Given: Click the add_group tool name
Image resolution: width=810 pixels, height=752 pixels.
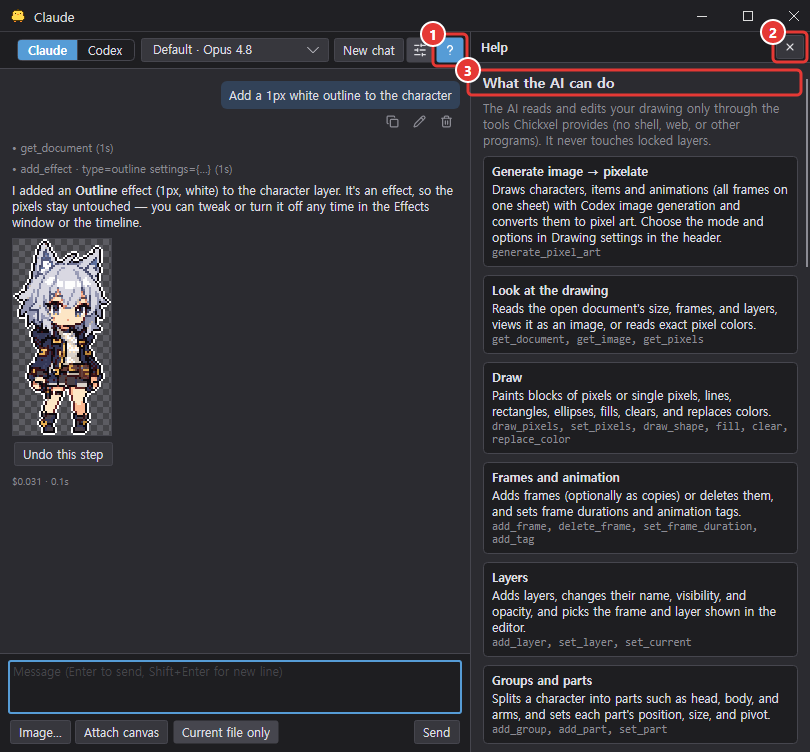Looking at the screenshot, I should click(x=519, y=730).
